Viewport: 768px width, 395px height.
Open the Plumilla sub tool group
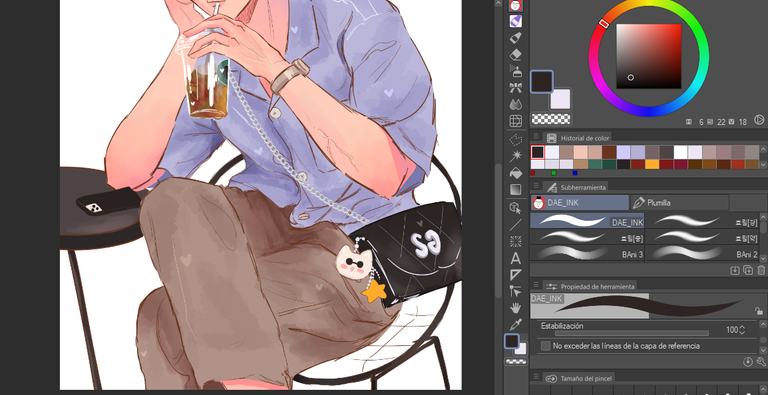(679, 202)
